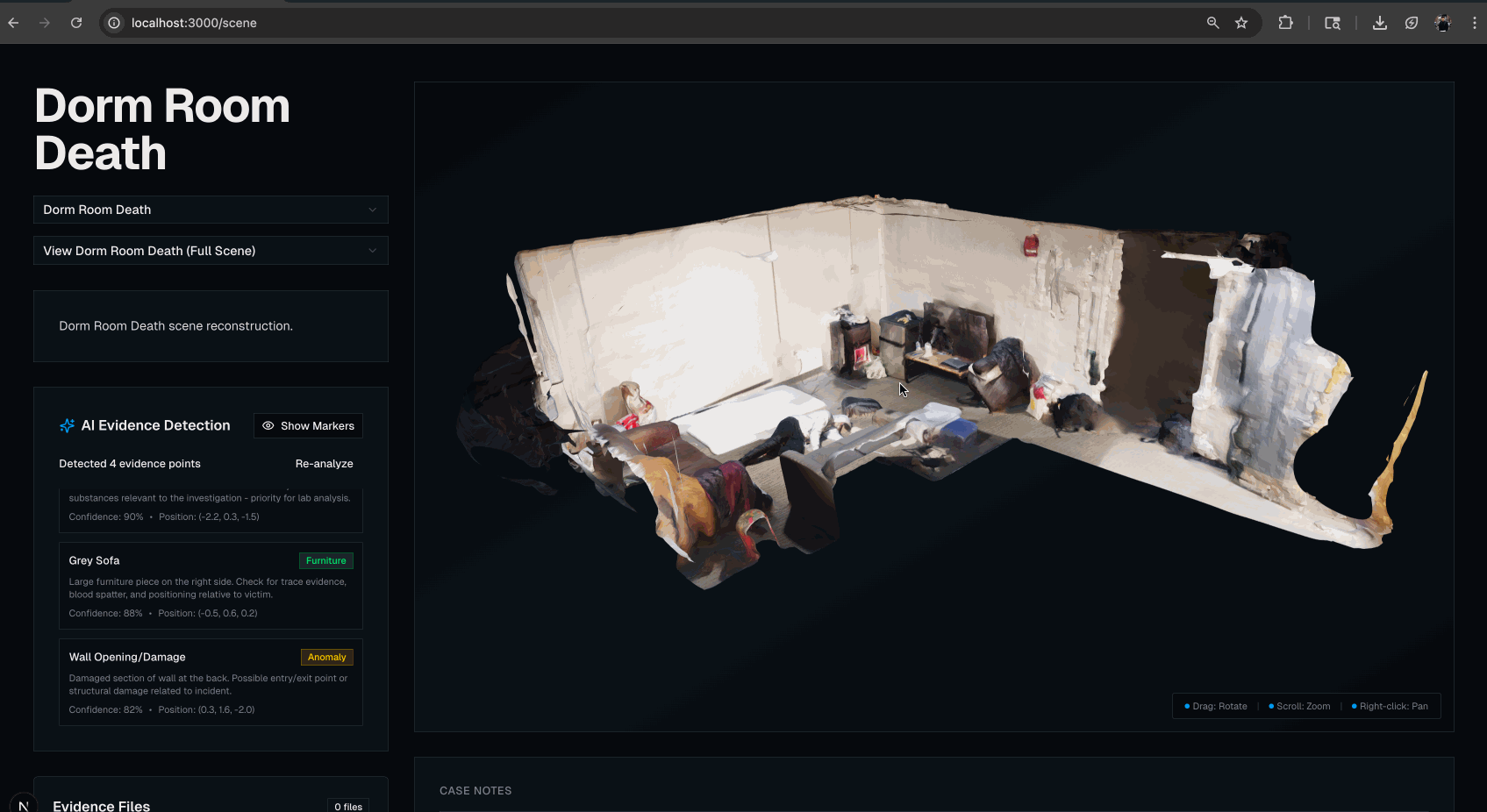Reload the page
This screenshot has height=812, width=1487.
[76, 23]
